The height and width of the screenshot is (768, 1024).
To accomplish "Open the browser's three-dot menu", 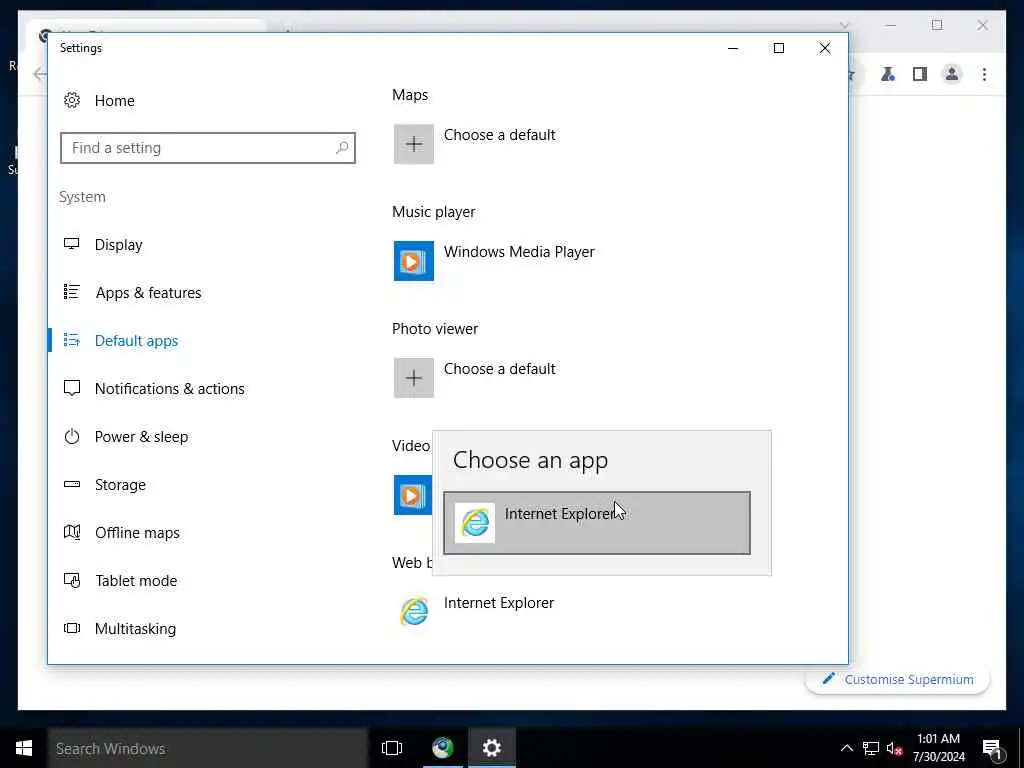I will pyautogui.click(x=984, y=74).
